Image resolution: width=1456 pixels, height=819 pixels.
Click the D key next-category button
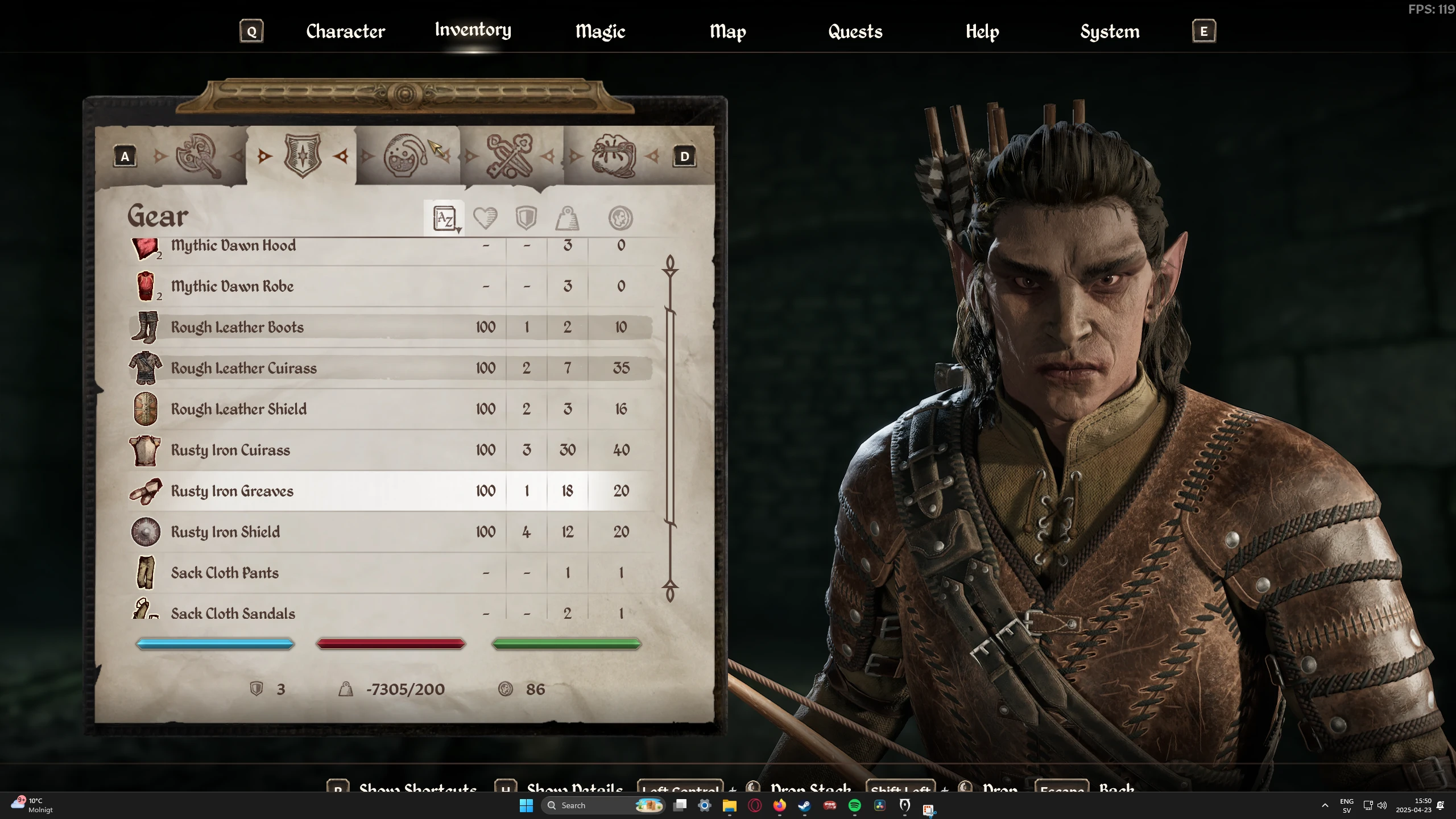click(x=685, y=156)
